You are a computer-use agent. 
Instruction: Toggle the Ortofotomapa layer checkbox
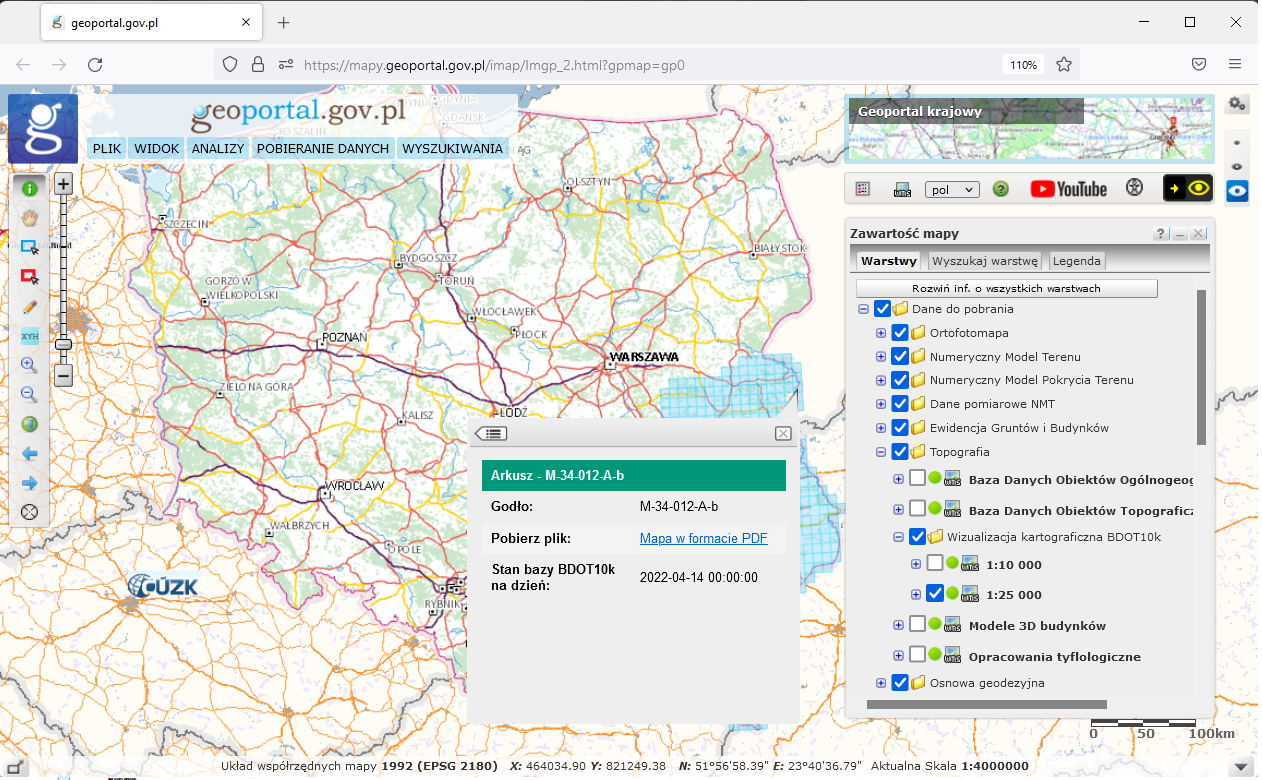click(x=899, y=333)
